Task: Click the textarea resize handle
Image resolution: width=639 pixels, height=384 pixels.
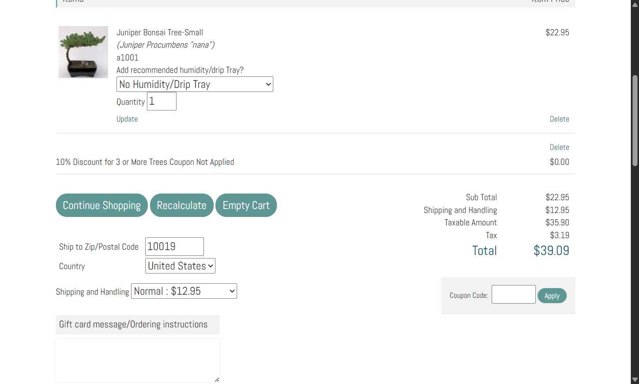Action: click(216, 380)
